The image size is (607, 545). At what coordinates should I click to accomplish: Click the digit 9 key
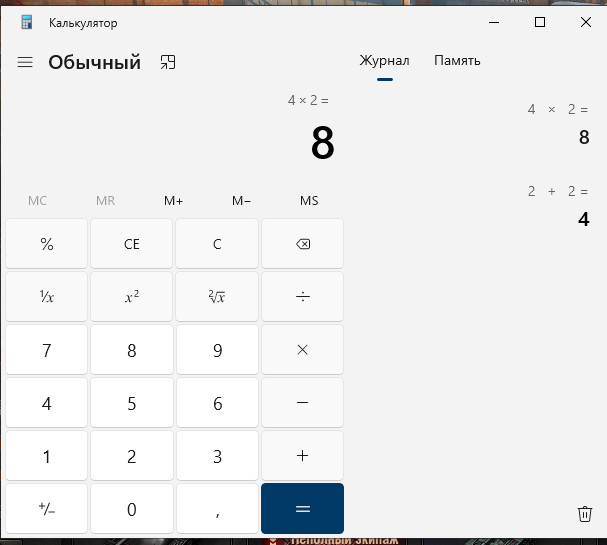coord(217,350)
